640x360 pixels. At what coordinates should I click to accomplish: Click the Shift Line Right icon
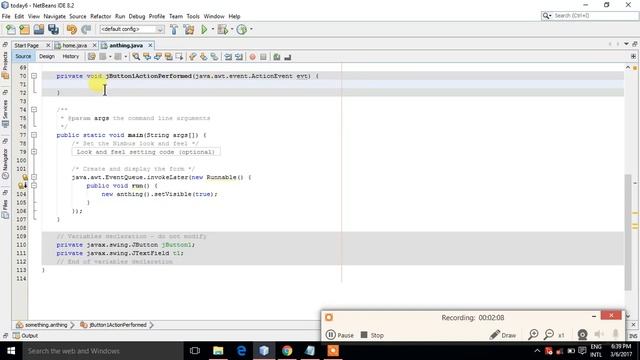239,57
